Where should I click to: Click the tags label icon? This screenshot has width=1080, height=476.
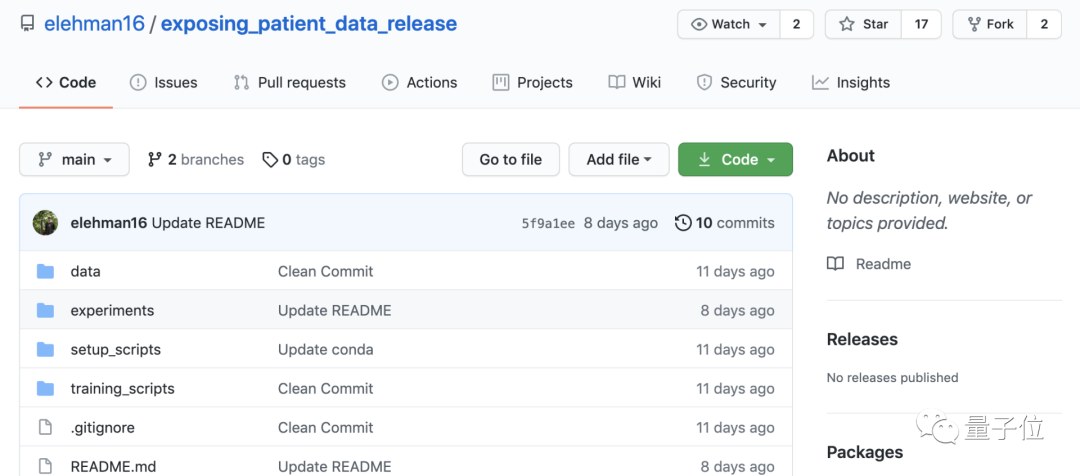pos(270,160)
